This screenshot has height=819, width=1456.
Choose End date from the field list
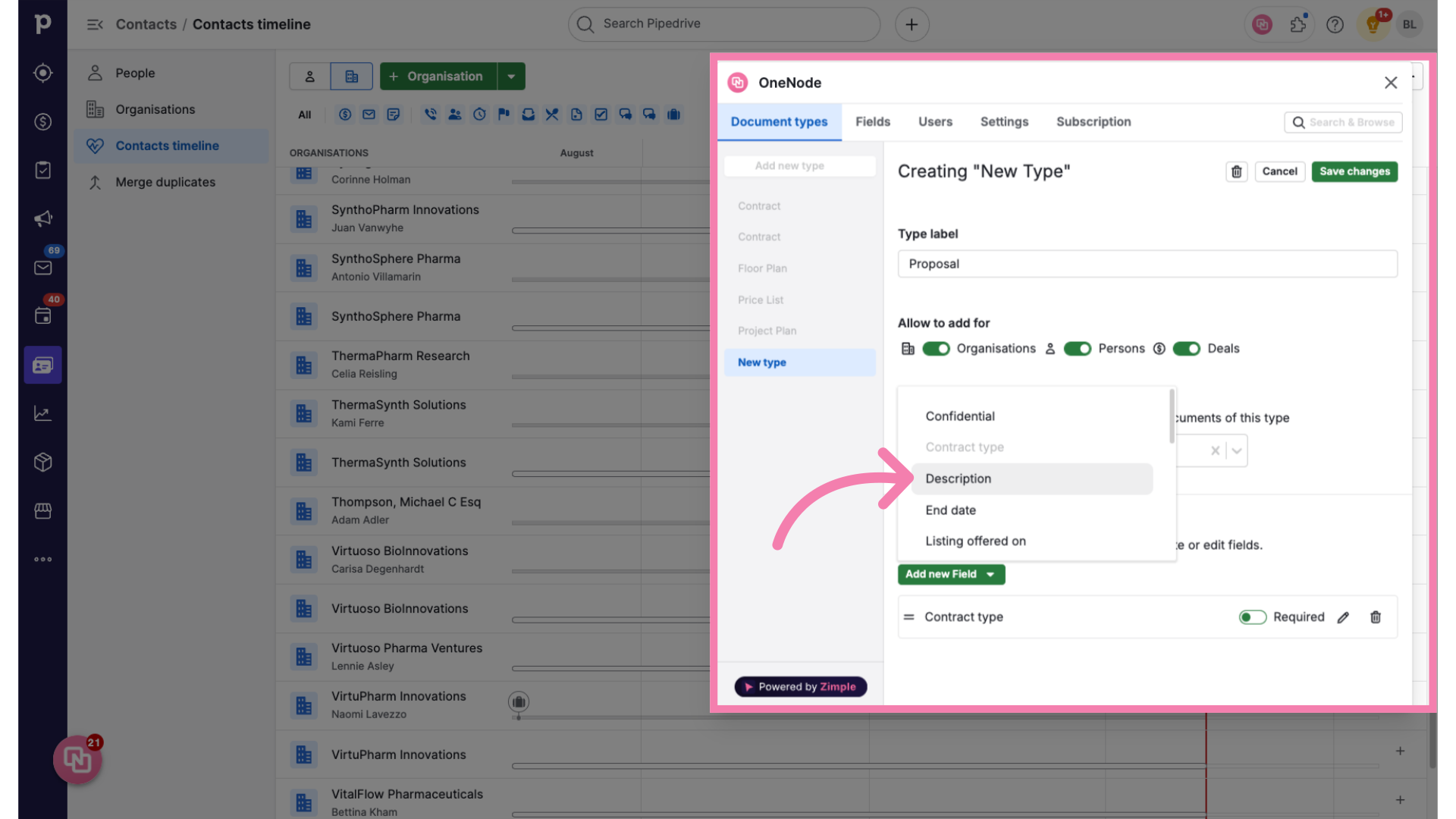click(1032, 510)
